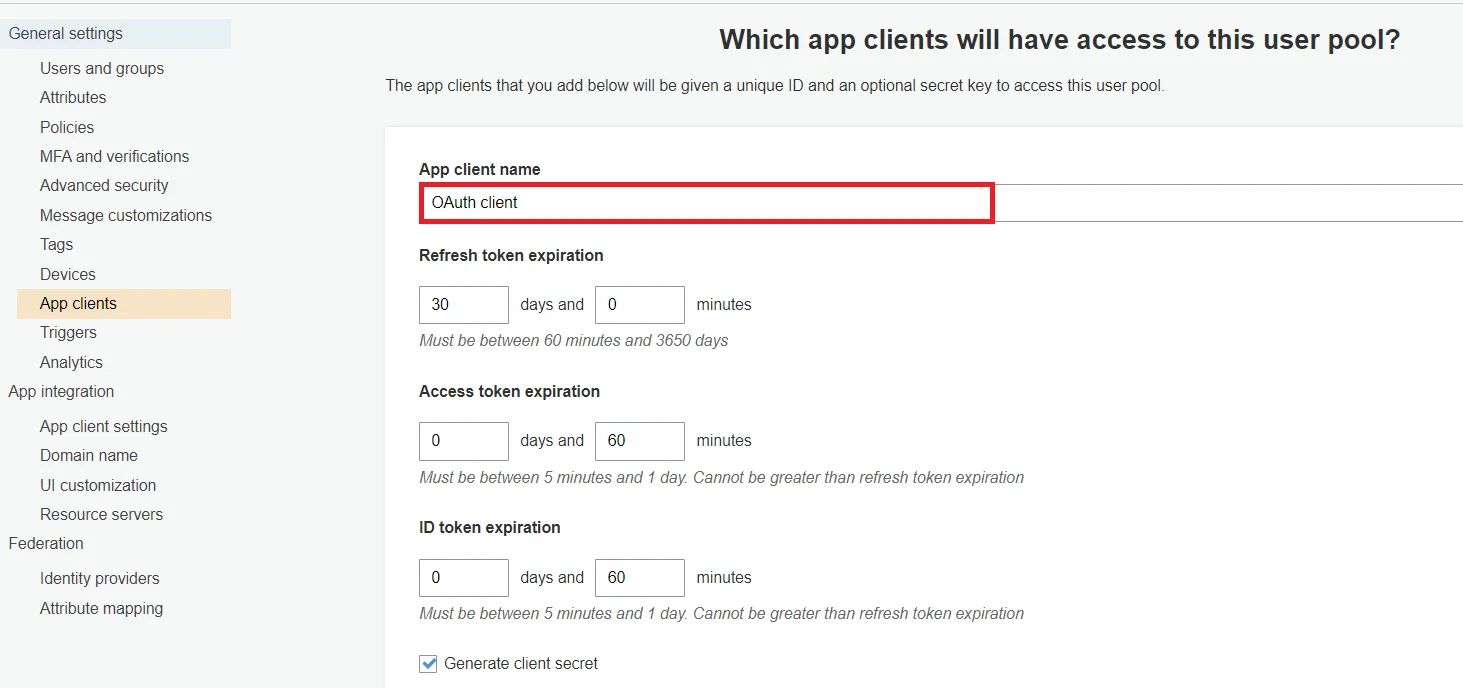Select Advanced security in sidebar
The height and width of the screenshot is (688, 1463).
[104, 186]
